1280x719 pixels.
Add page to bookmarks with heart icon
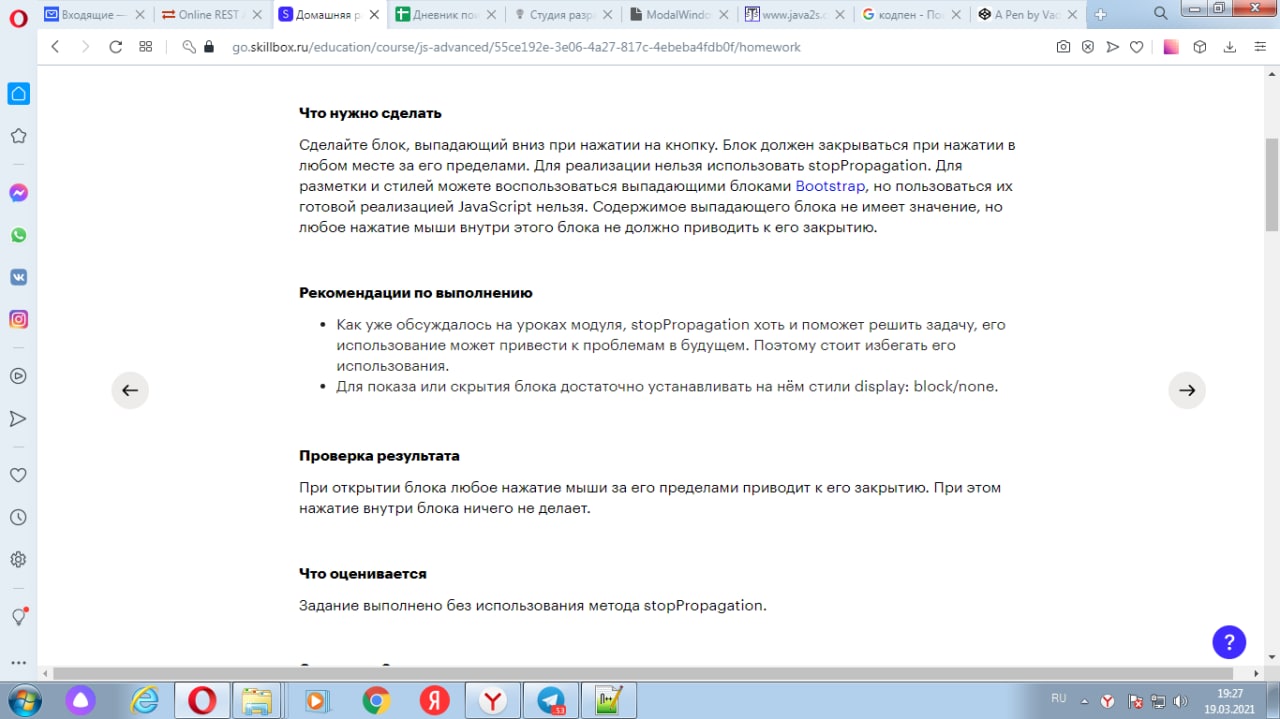[x=1137, y=47]
